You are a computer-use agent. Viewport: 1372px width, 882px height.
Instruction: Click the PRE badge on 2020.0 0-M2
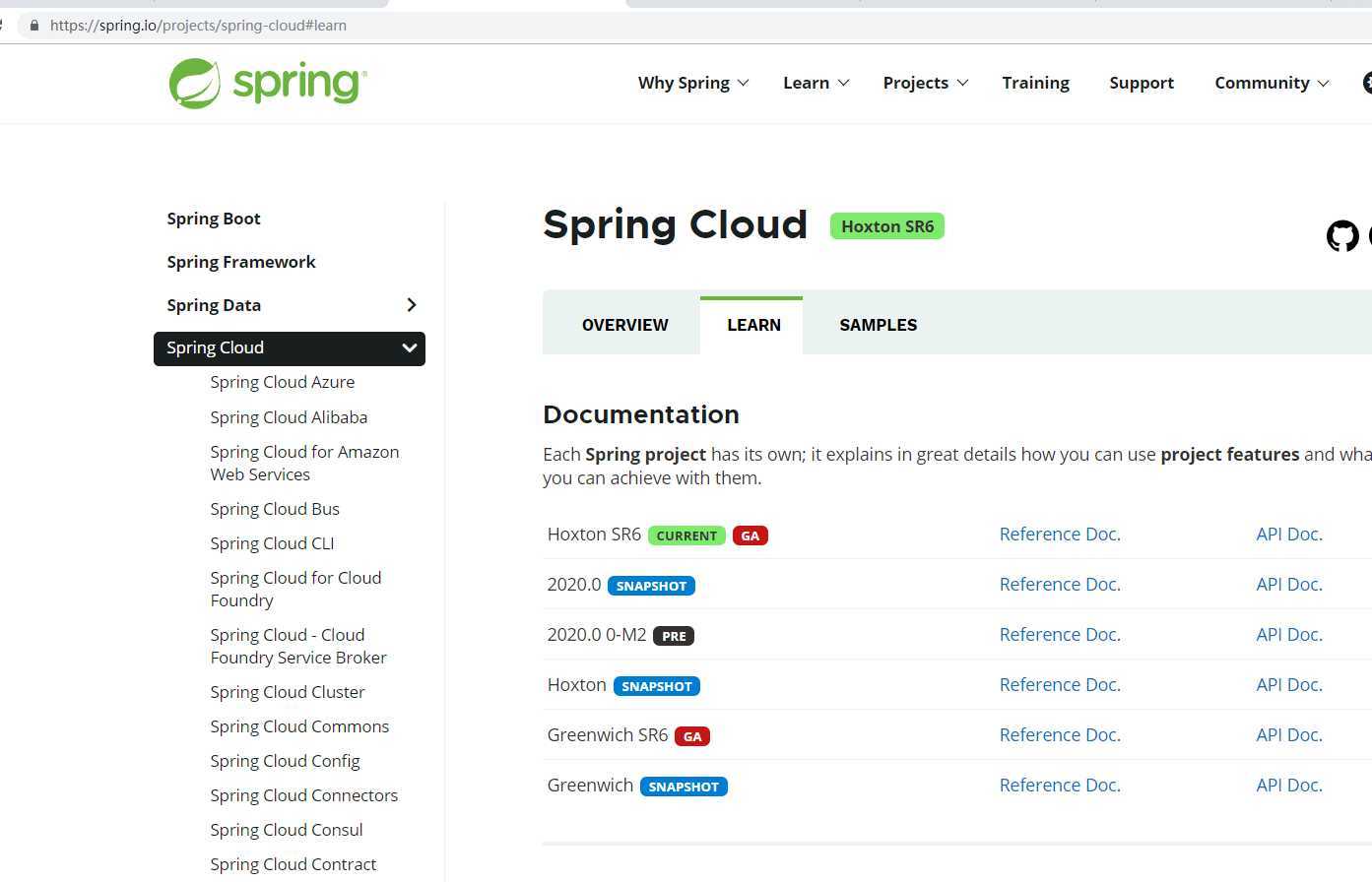(674, 636)
